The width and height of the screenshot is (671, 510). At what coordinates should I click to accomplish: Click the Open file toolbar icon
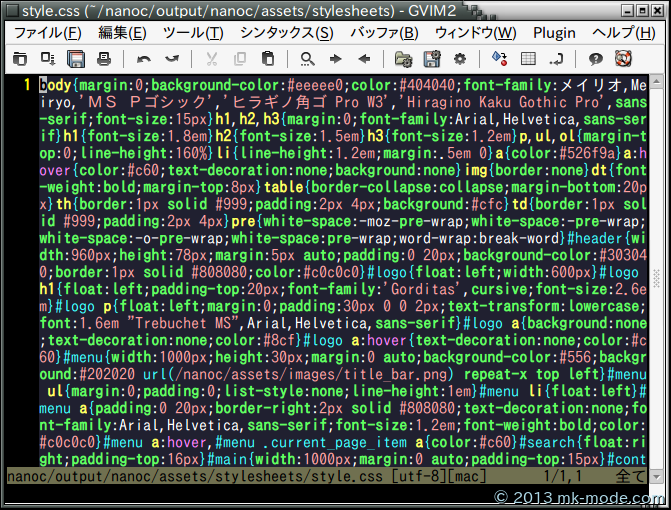[20, 59]
